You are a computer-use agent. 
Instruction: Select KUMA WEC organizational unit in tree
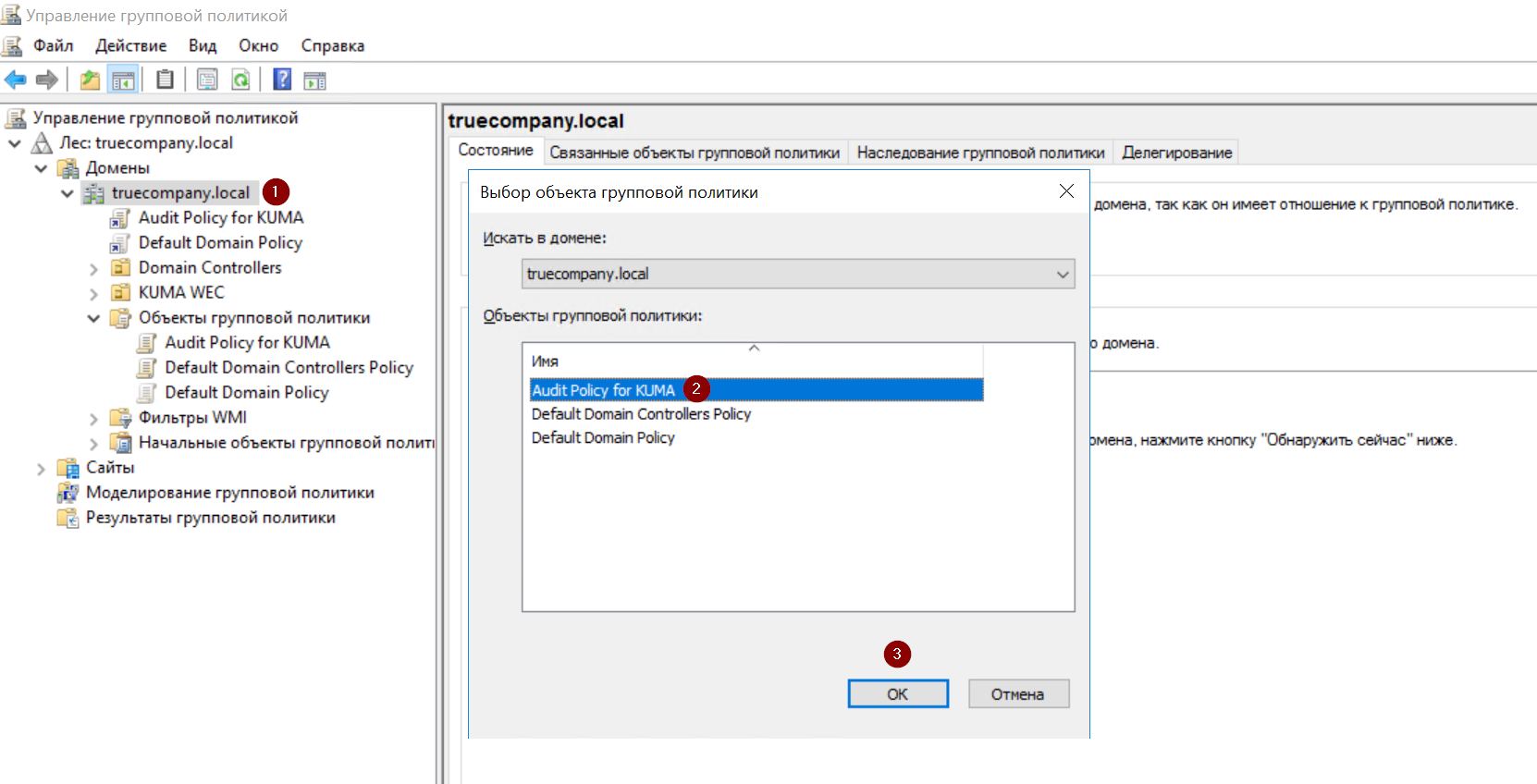pyautogui.click(x=181, y=292)
